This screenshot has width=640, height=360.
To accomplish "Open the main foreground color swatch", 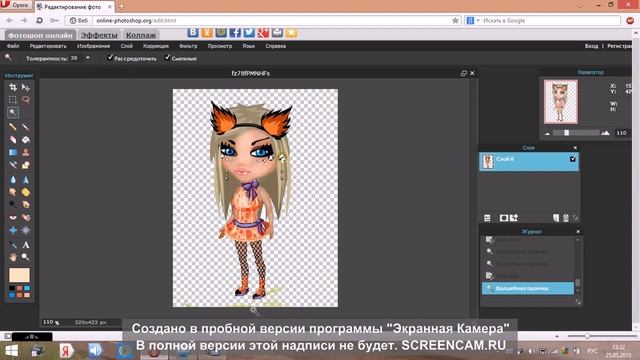I will tap(19, 275).
